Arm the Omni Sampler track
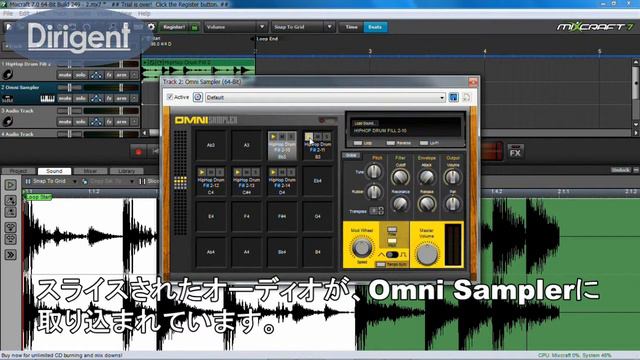This screenshot has height=360, width=640. (122, 98)
